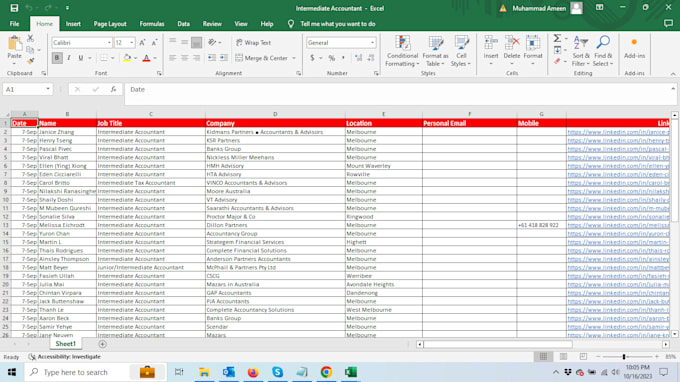Click the Decrease Decimal icon
680x382 pixels.
[x=371, y=58]
